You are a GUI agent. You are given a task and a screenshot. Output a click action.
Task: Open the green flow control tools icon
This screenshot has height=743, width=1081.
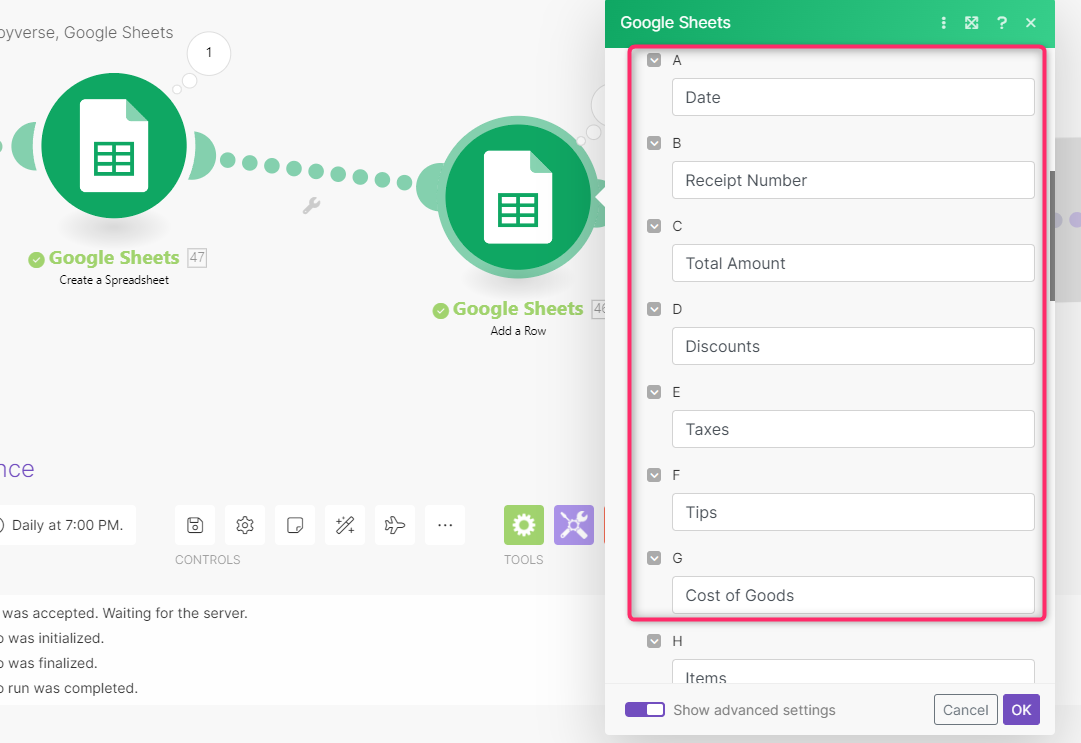point(524,525)
